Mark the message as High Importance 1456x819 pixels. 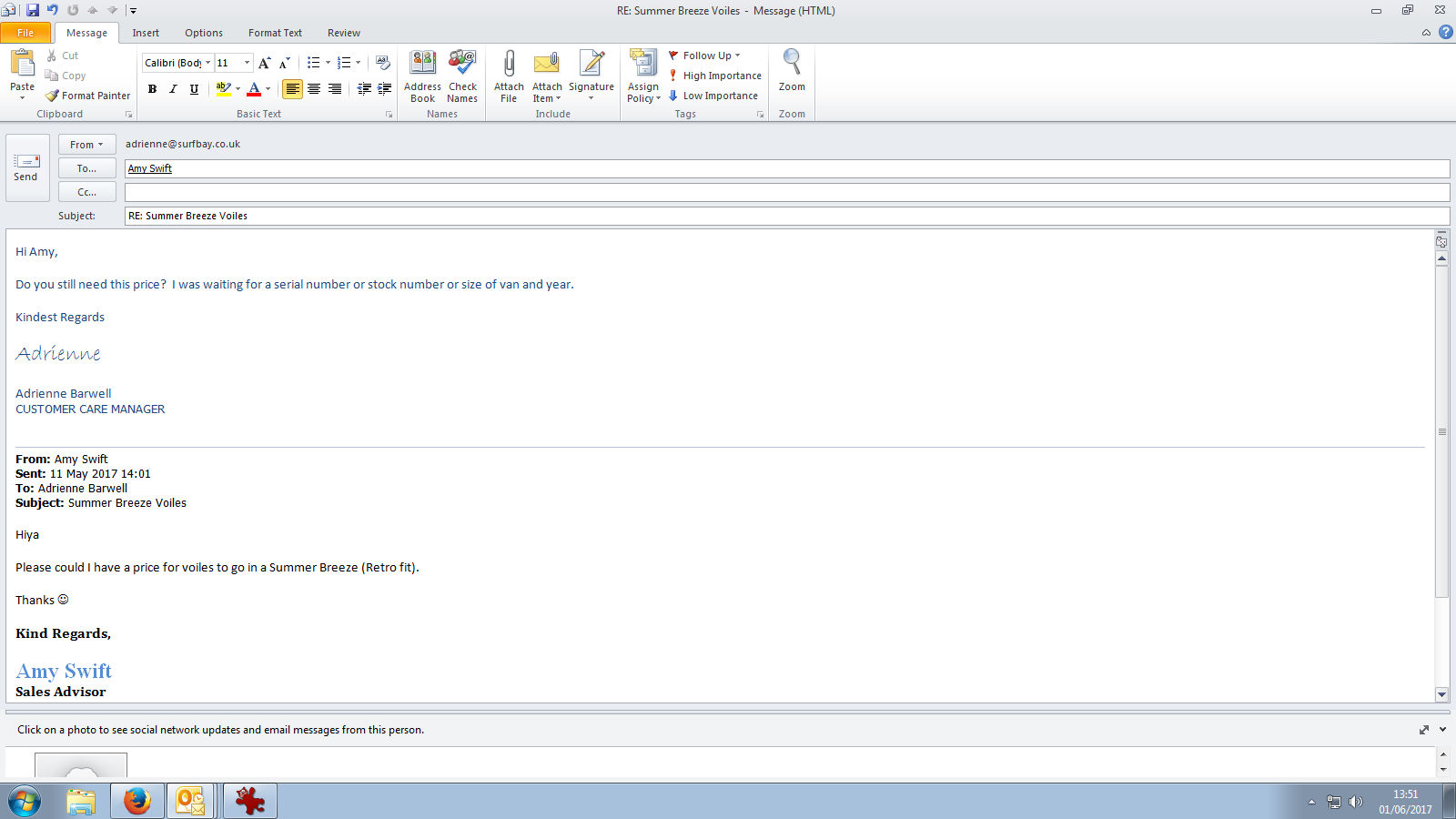tap(715, 76)
